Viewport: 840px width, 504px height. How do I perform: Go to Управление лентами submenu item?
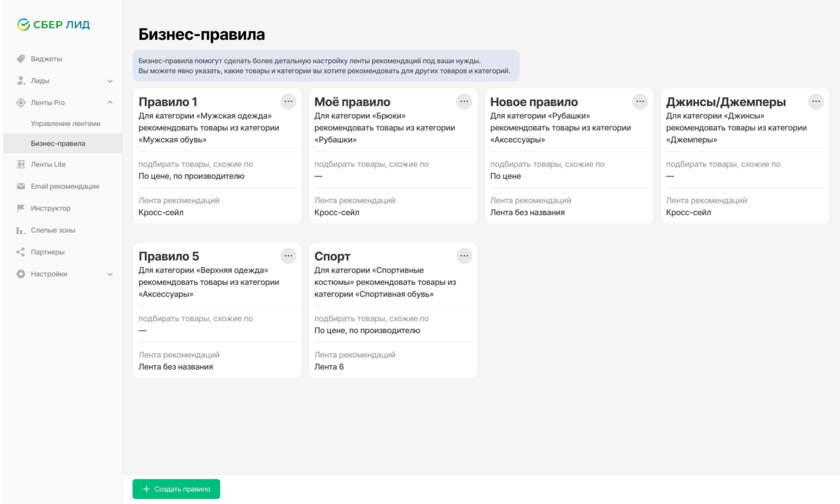coord(65,123)
